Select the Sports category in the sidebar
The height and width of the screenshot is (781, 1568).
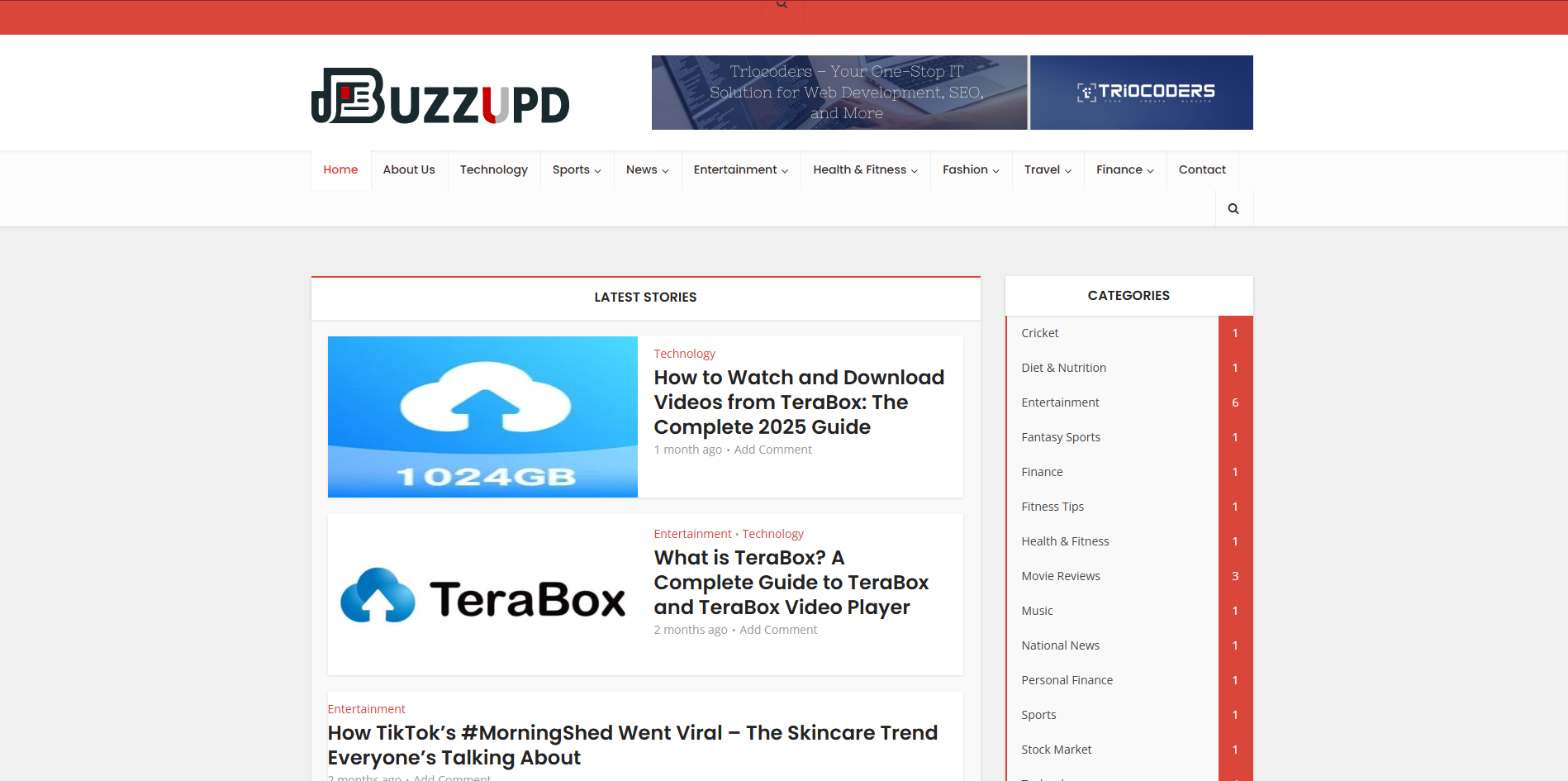[x=1038, y=715]
